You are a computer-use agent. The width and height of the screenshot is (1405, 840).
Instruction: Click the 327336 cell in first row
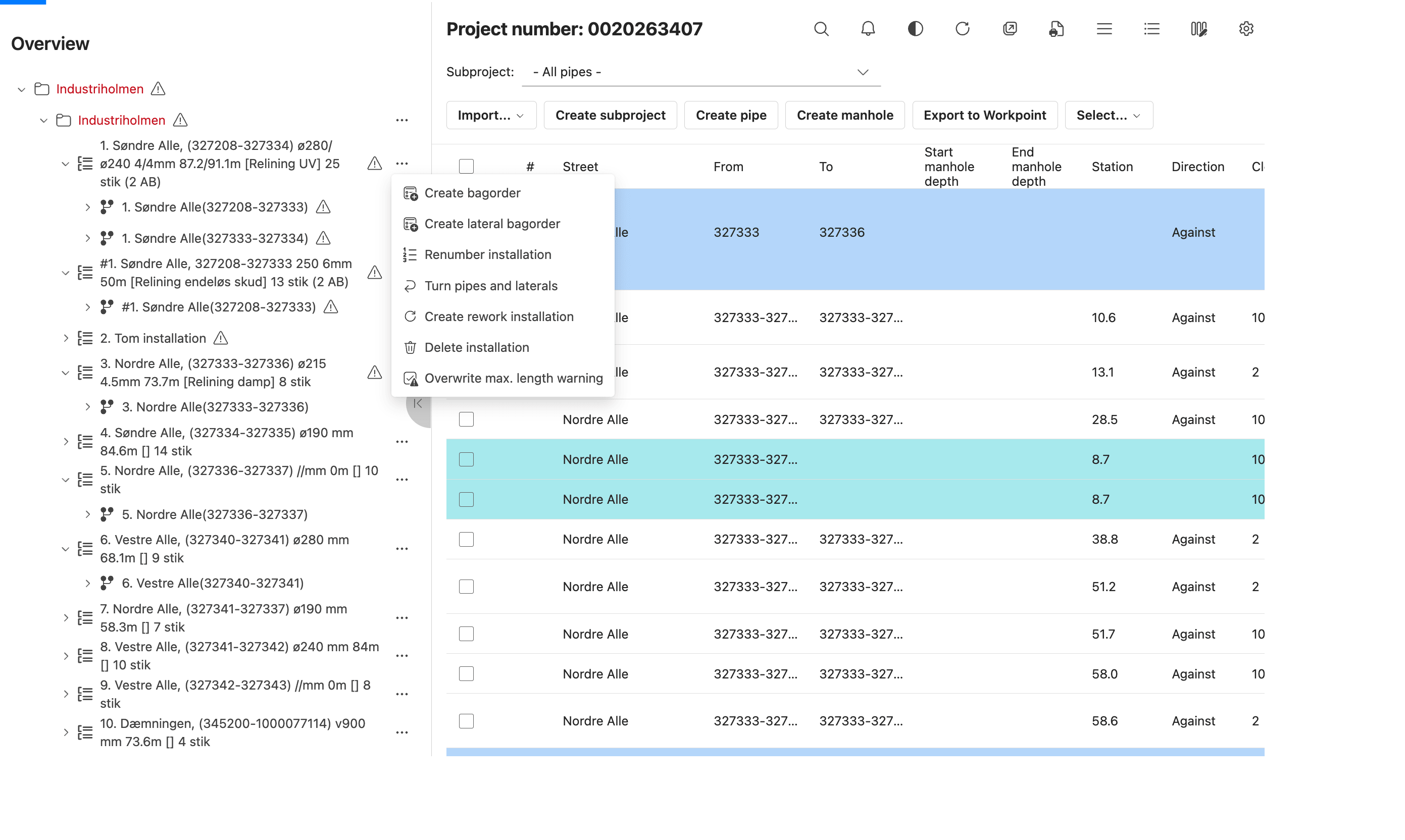tap(841, 232)
